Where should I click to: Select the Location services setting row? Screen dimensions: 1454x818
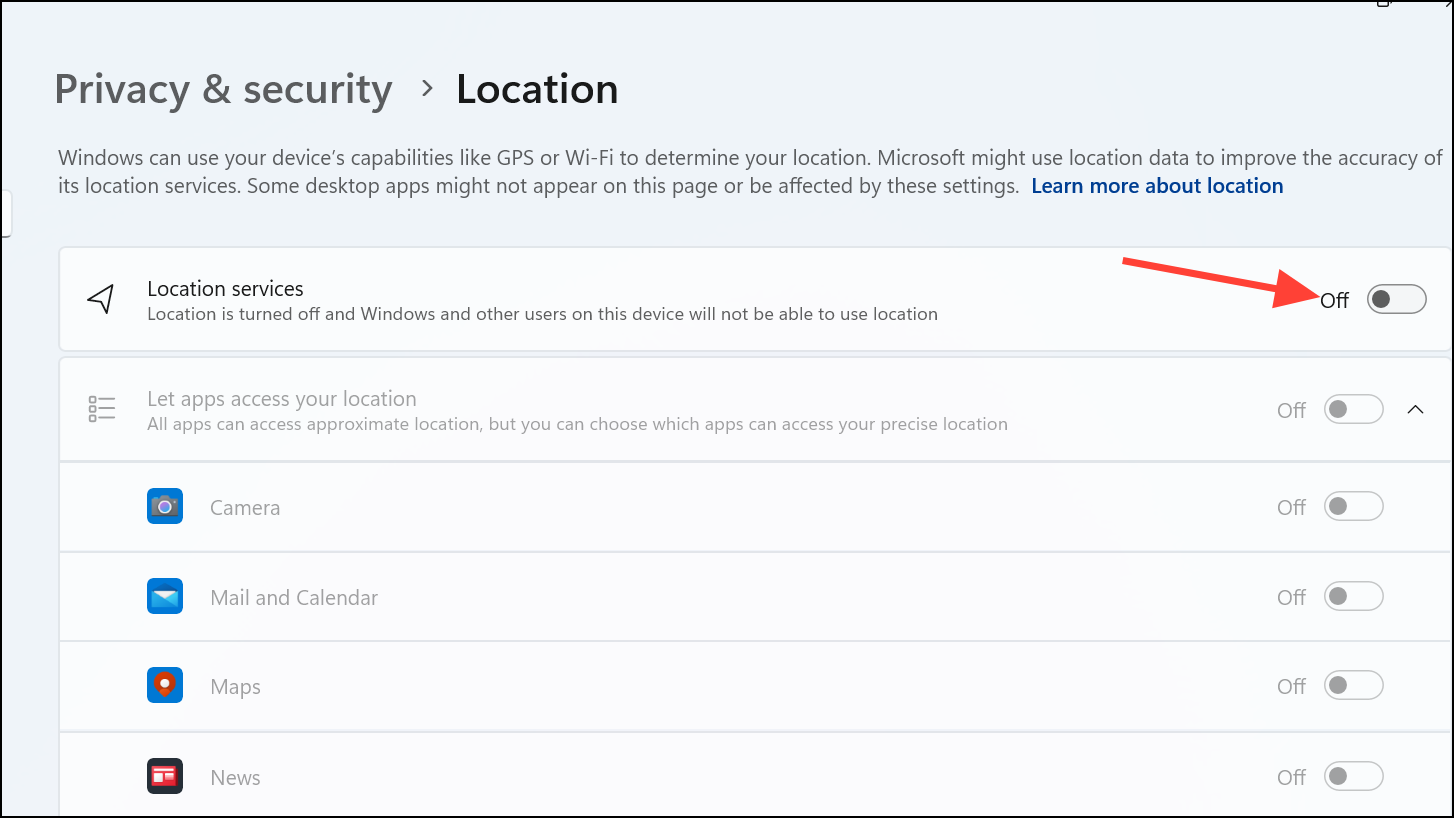click(755, 299)
